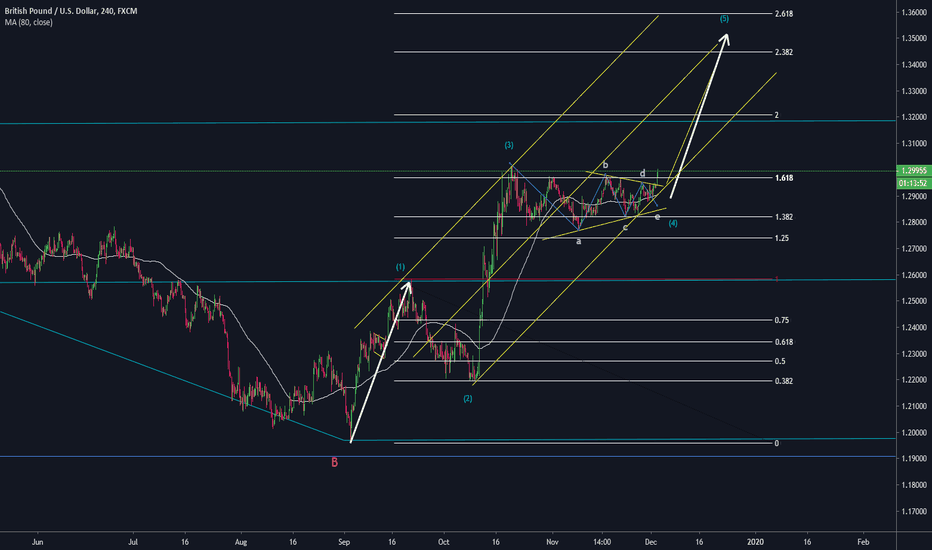Click the arrowhead of the large projection arrow
The image size is (932, 550).
point(726,38)
